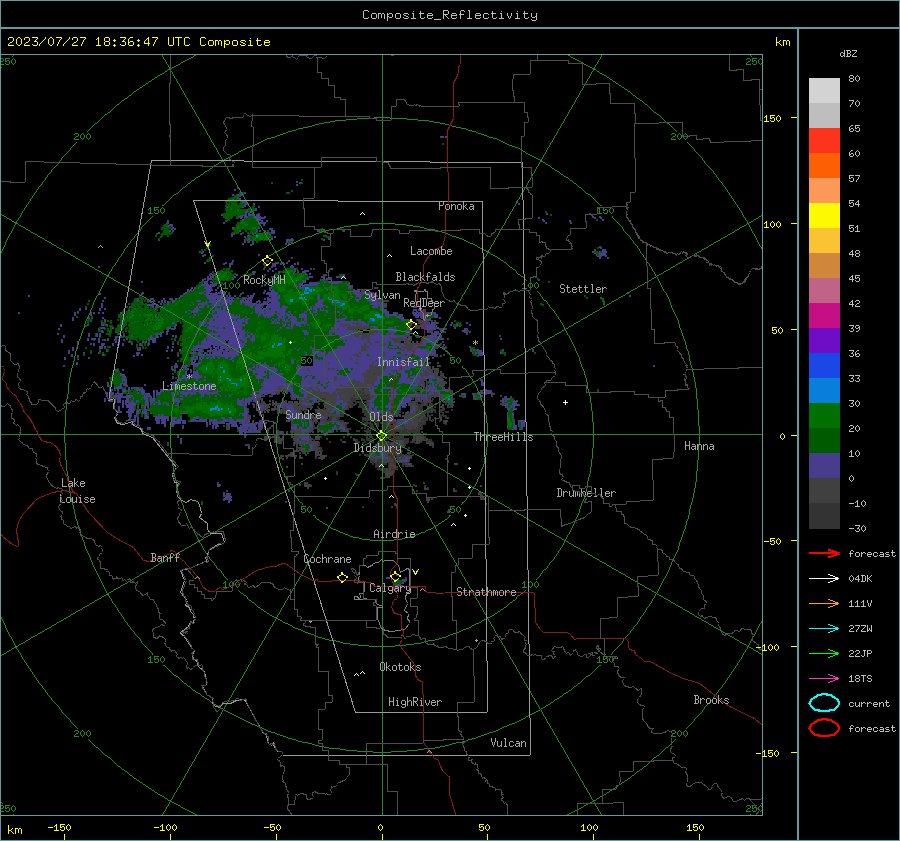Viewport: 900px width, 841px height.
Task: Click the yellow diamond marker above Calgary
Action: tap(395, 576)
